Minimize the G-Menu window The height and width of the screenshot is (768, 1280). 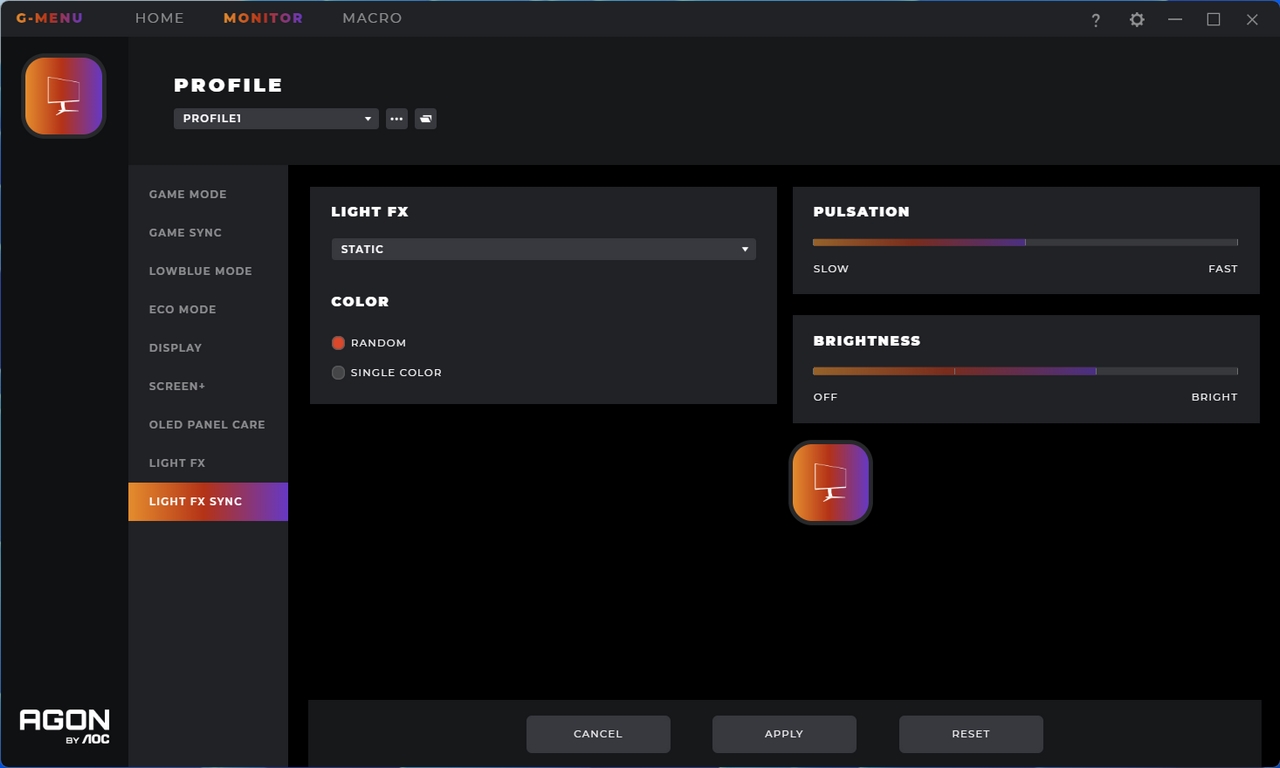pyautogui.click(x=1175, y=20)
